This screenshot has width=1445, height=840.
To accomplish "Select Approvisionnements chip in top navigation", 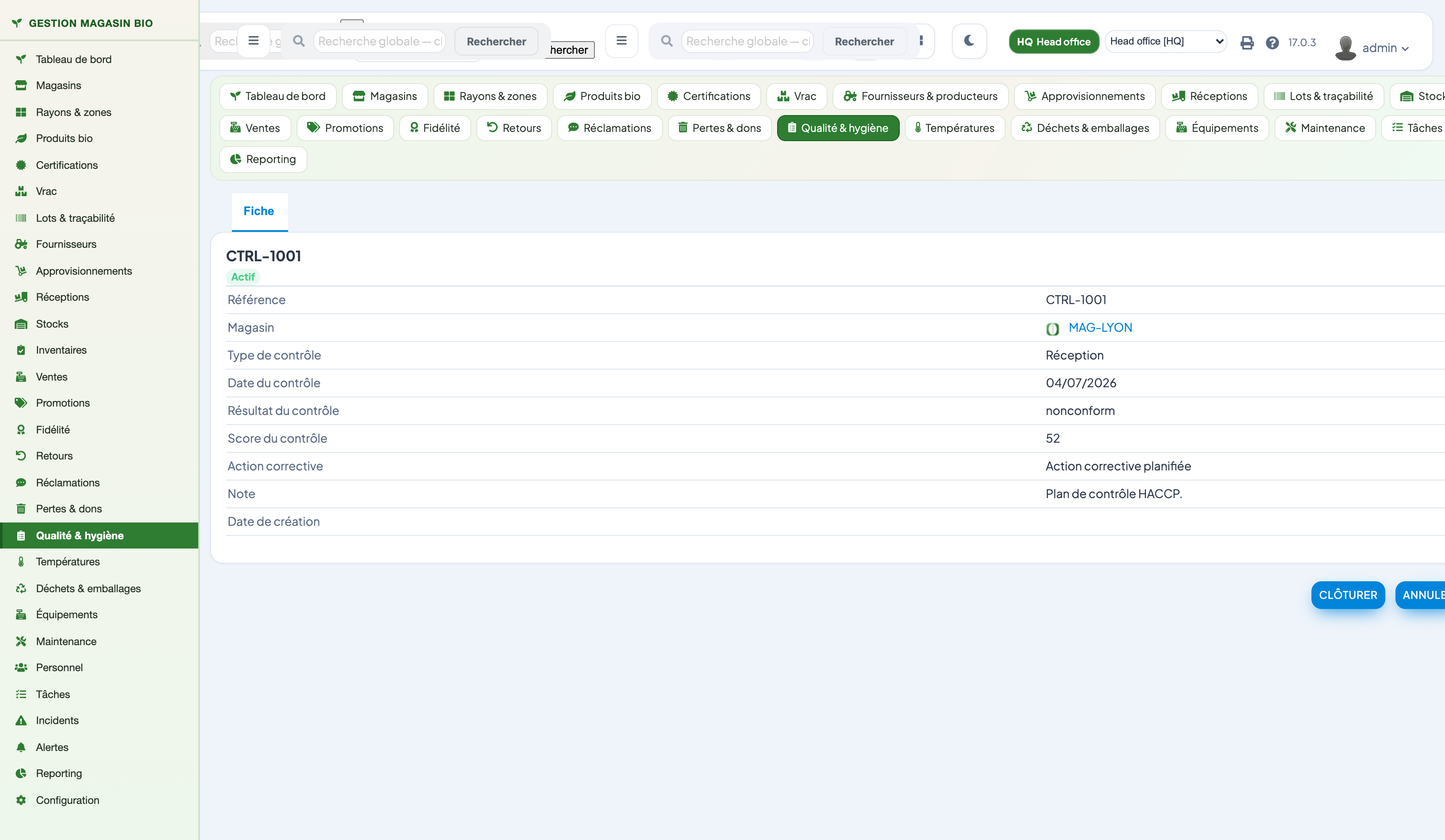I will click(x=1085, y=96).
